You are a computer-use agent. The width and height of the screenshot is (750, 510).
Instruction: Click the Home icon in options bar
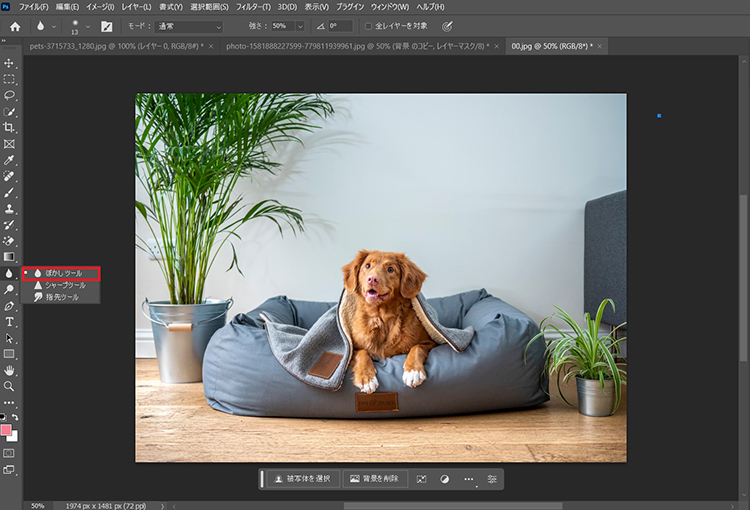(15, 27)
